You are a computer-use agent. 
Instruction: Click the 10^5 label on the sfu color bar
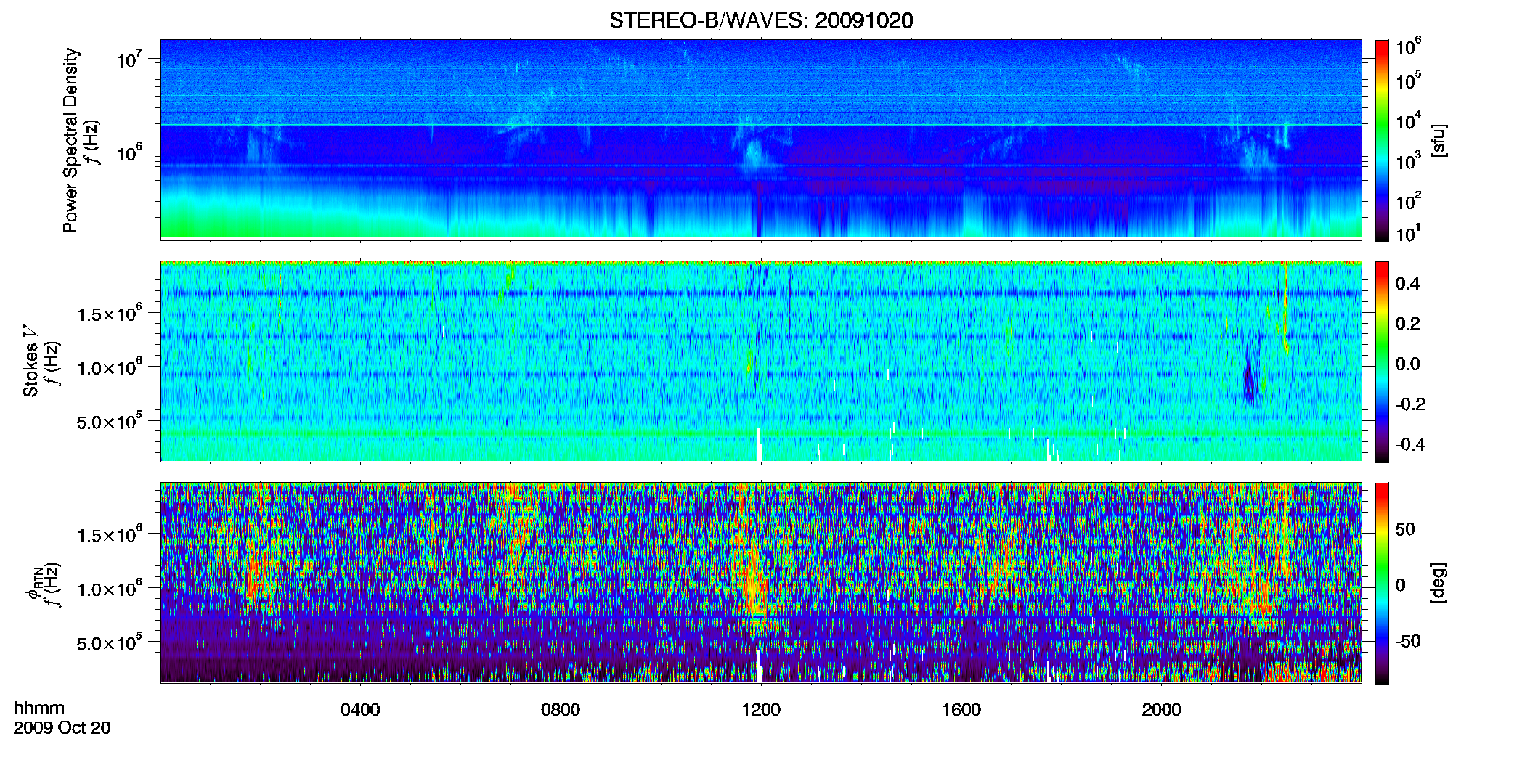1409,81
